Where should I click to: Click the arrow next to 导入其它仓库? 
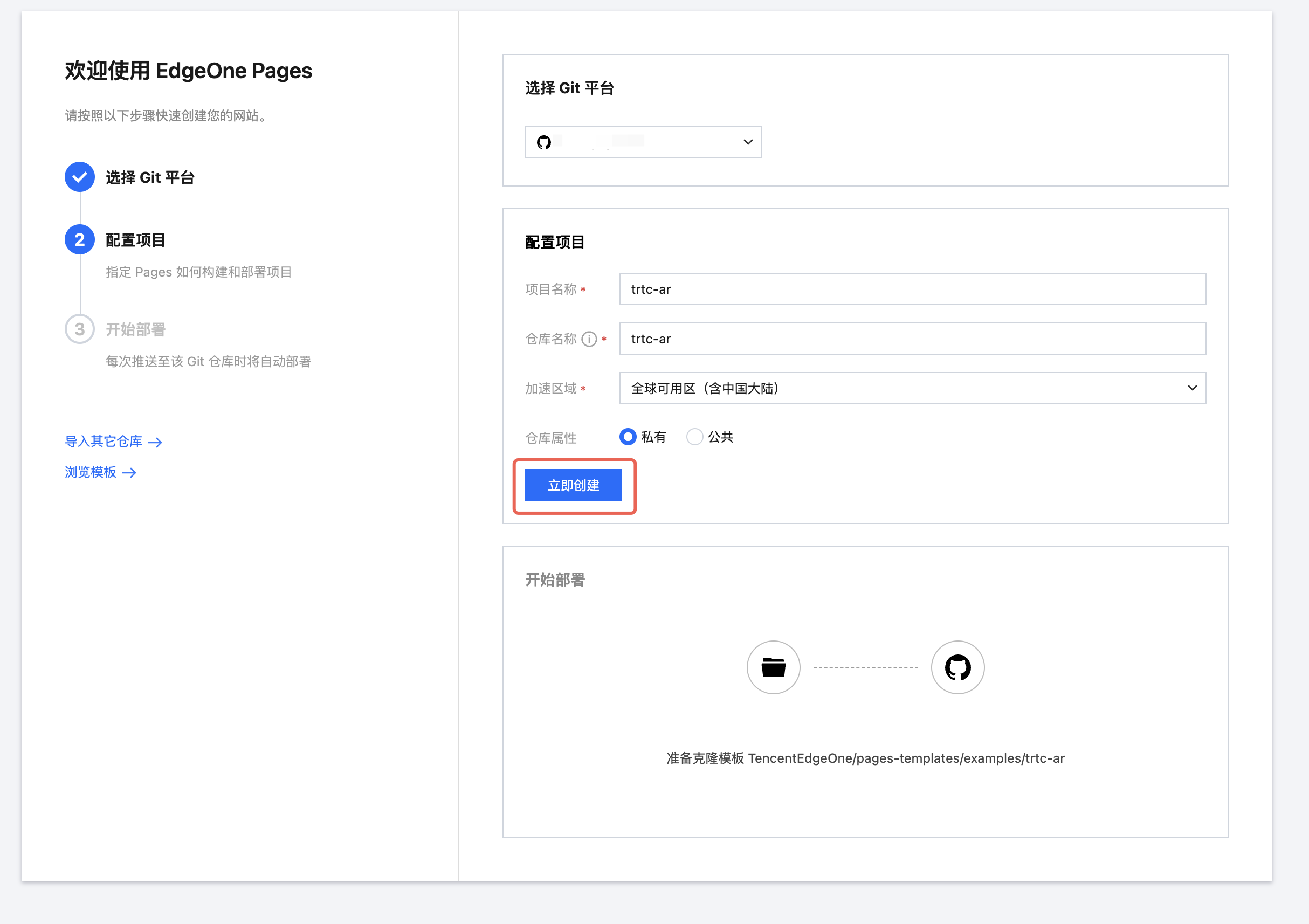tap(155, 442)
